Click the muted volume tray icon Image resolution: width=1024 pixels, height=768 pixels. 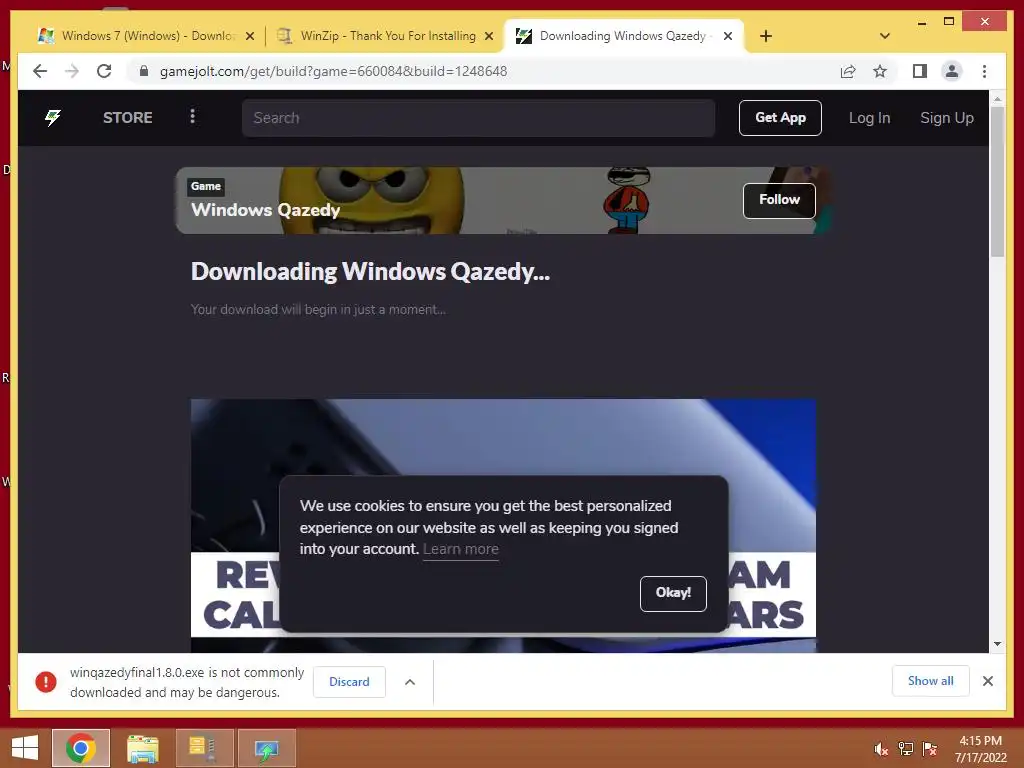[880, 749]
